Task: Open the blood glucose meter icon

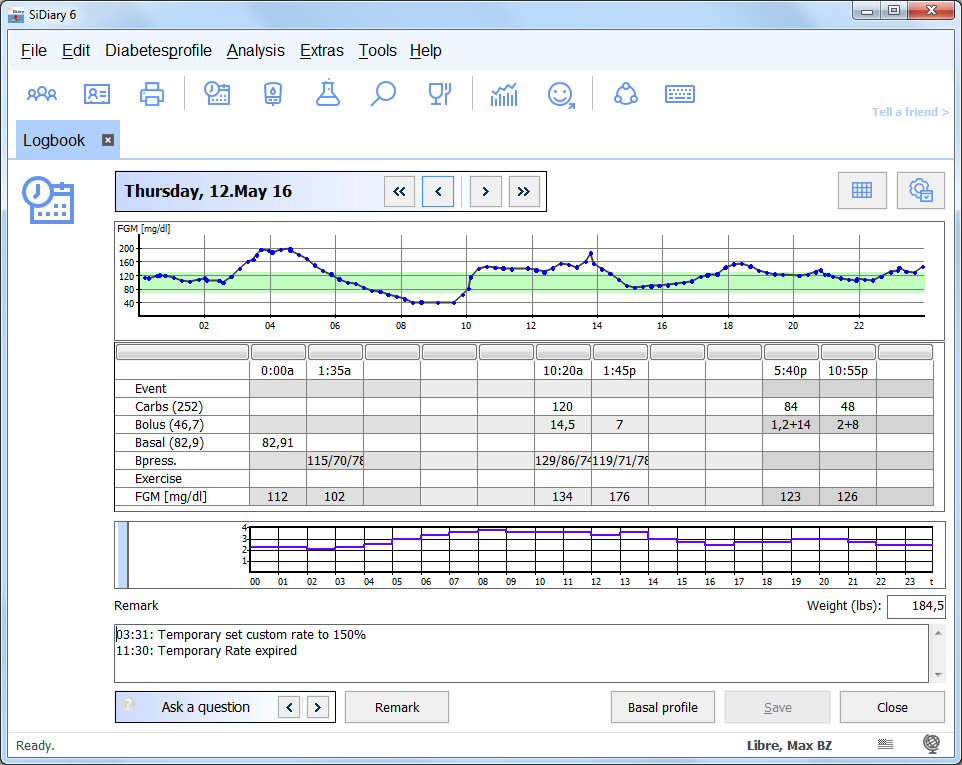Action: tap(272, 94)
